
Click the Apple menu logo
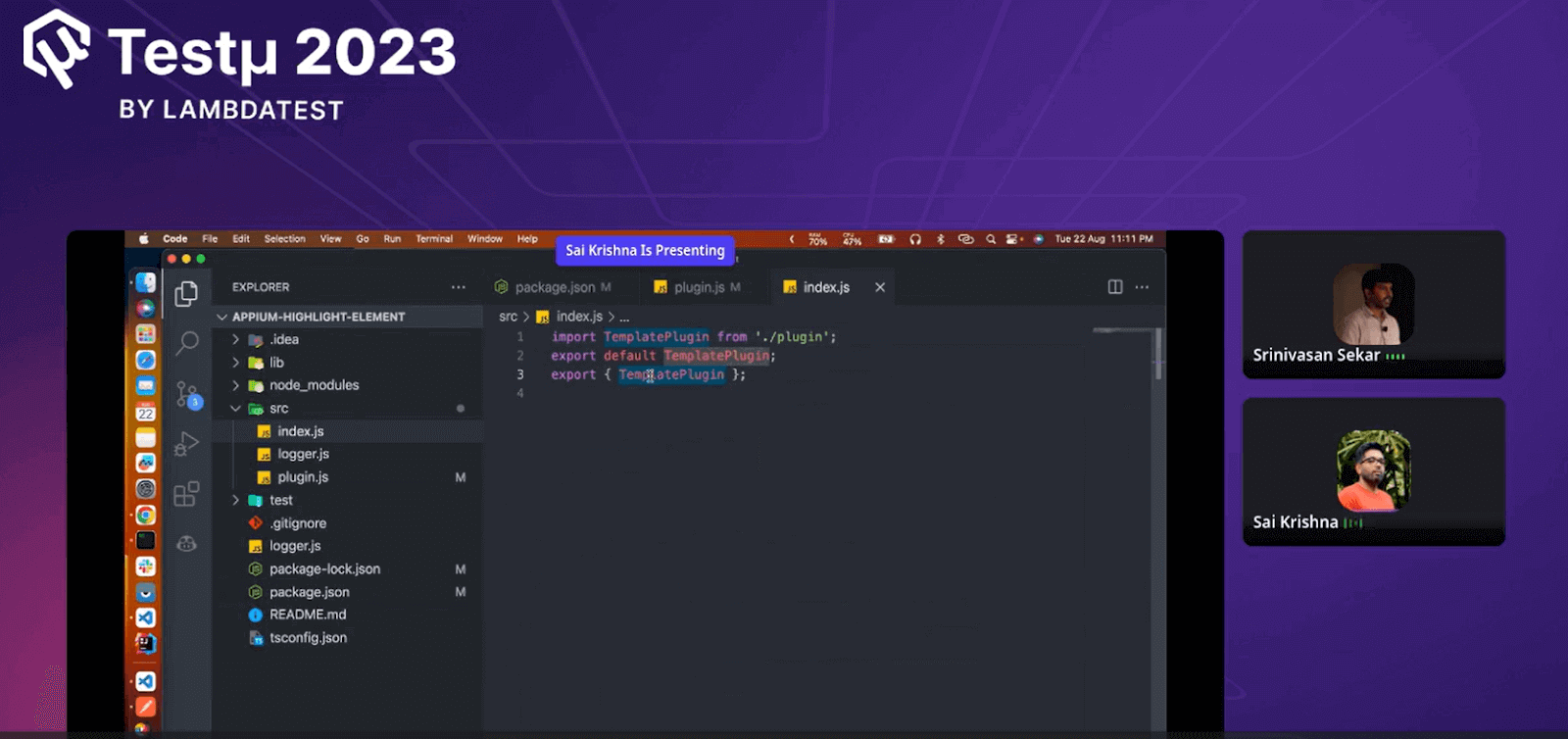coord(144,238)
